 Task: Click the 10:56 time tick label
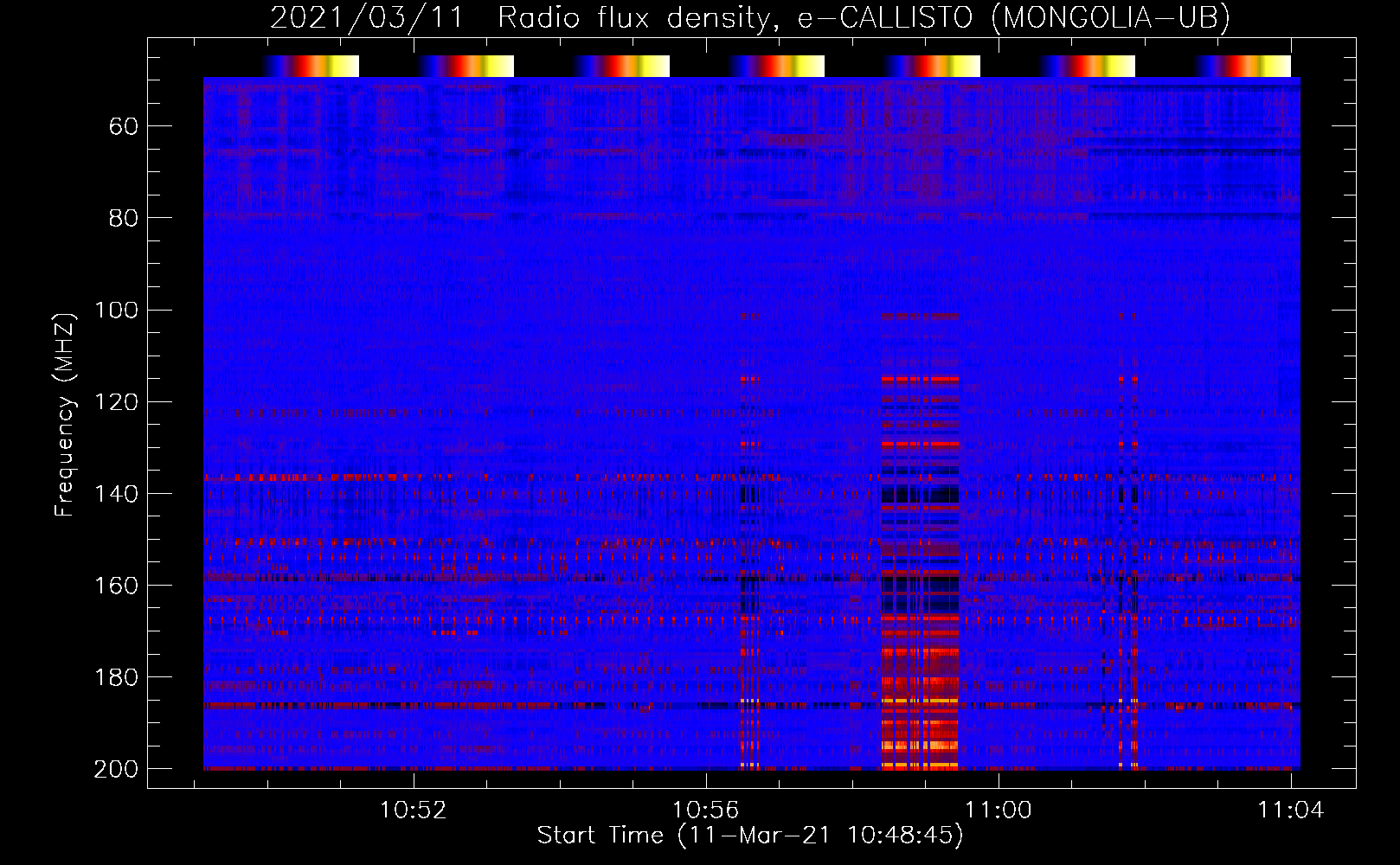706,811
